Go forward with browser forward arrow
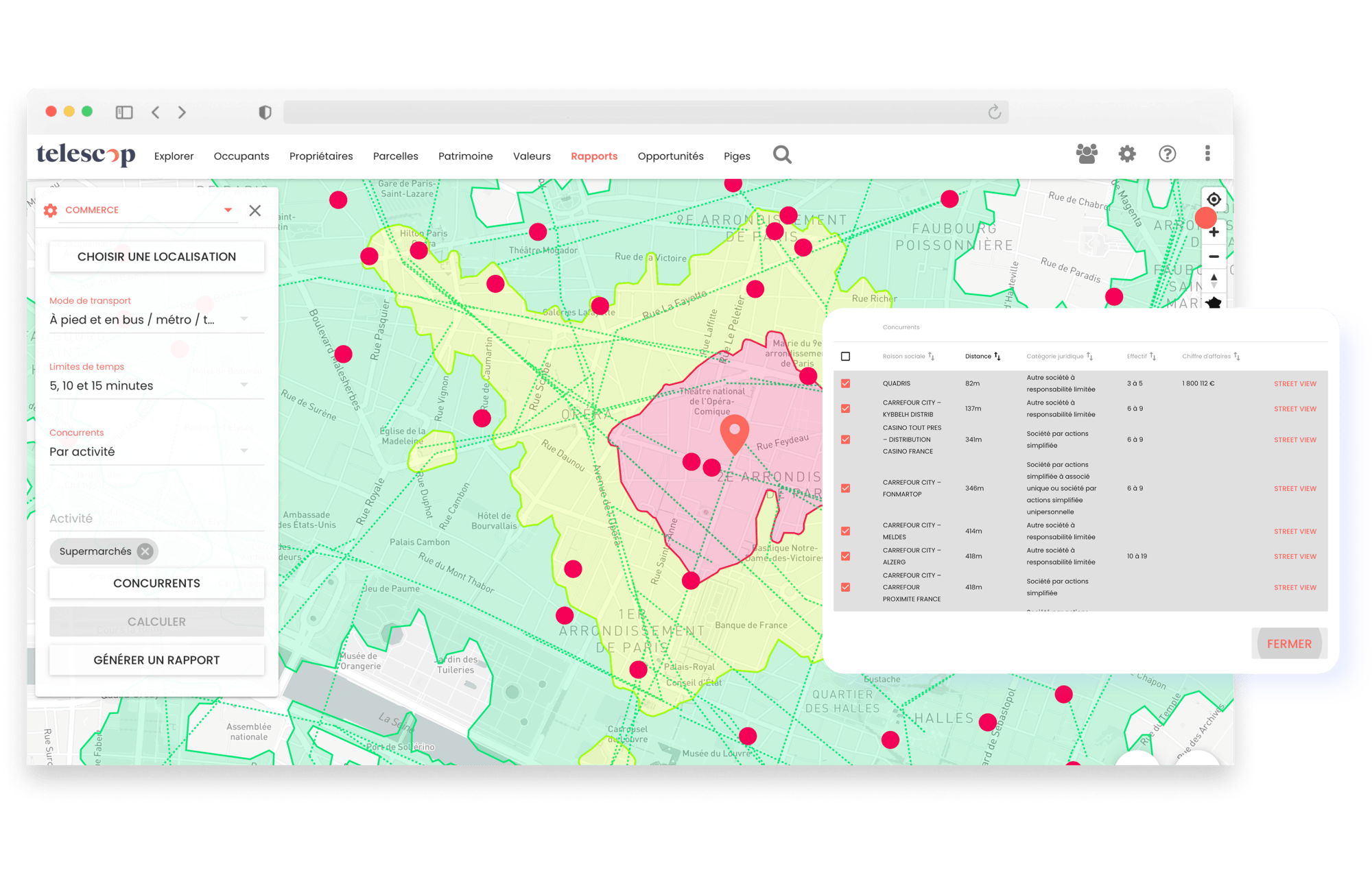 click(182, 112)
